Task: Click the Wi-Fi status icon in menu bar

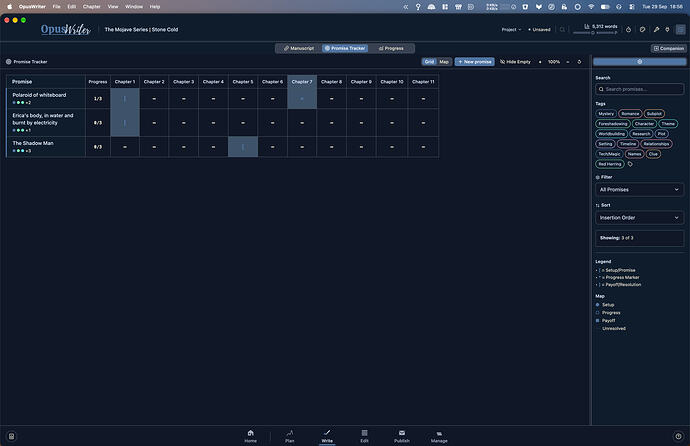Action: tap(591, 7)
